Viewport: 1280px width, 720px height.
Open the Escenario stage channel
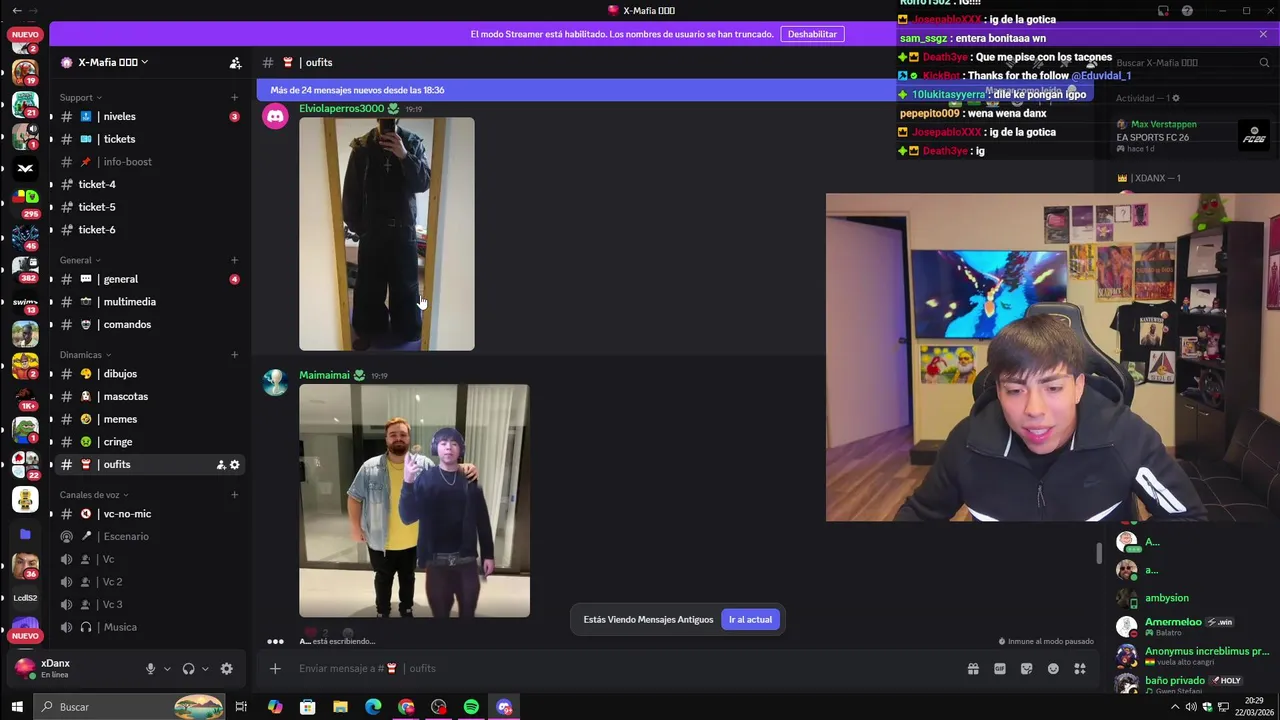pyautogui.click(x=148, y=537)
